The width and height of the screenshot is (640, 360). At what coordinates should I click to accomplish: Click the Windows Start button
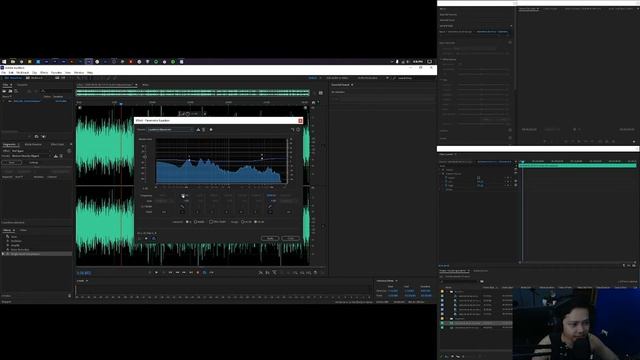click(4, 62)
